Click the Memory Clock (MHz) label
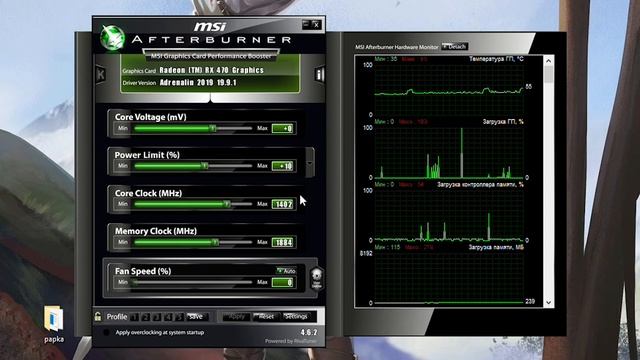Viewport: 640px width, 360px height. tap(156, 231)
